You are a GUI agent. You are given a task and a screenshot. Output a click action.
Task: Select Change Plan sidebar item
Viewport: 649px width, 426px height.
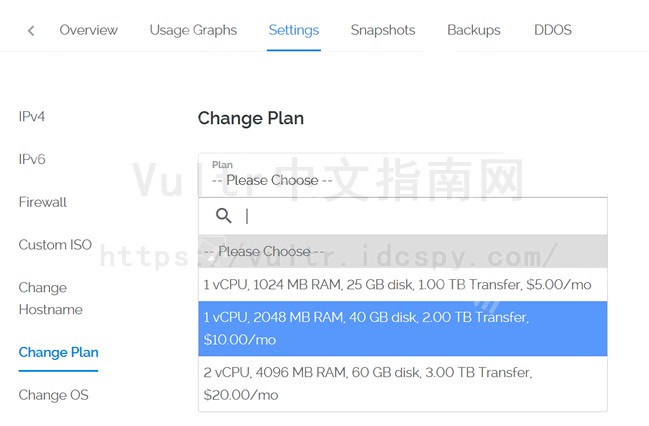[x=58, y=352]
